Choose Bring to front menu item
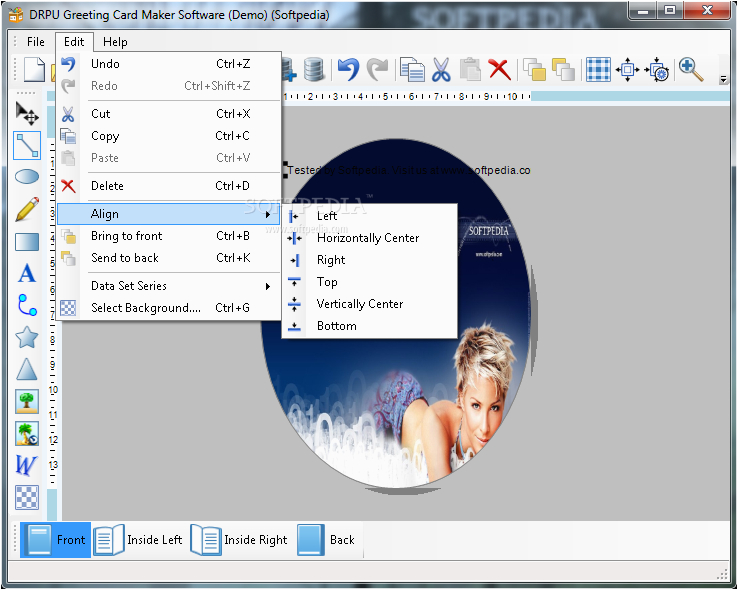This screenshot has height=590, width=738. pyautogui.click(x=126, y=236)
